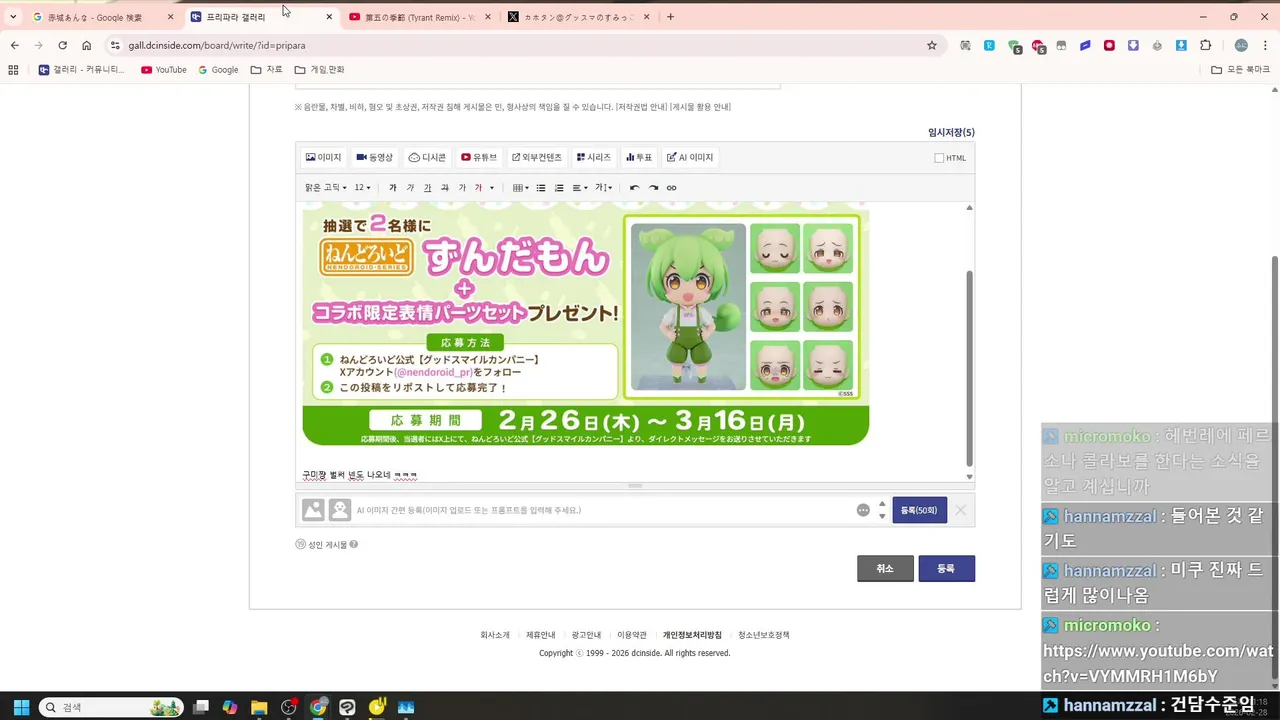
Task: Apply the red font color swatch
Action: coord(478,188)
